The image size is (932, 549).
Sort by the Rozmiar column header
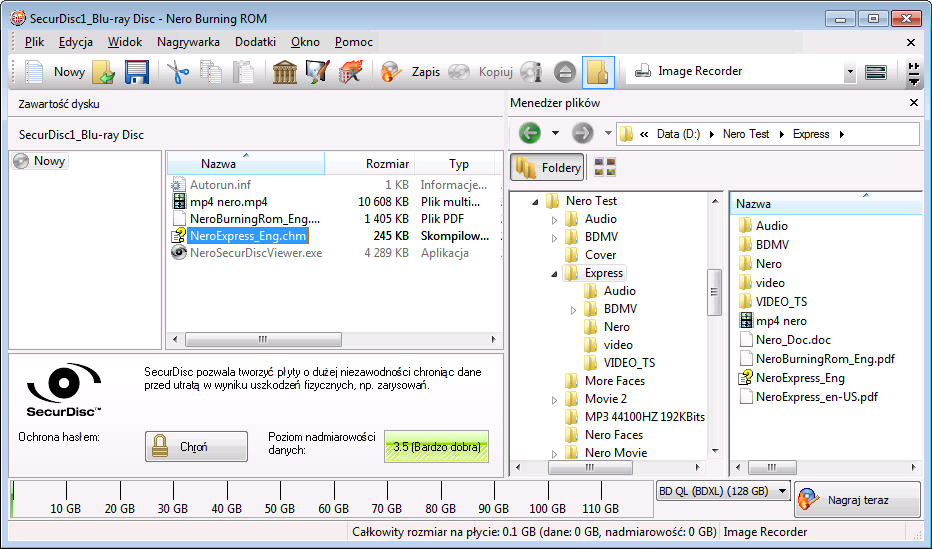[x=370, y=163]
